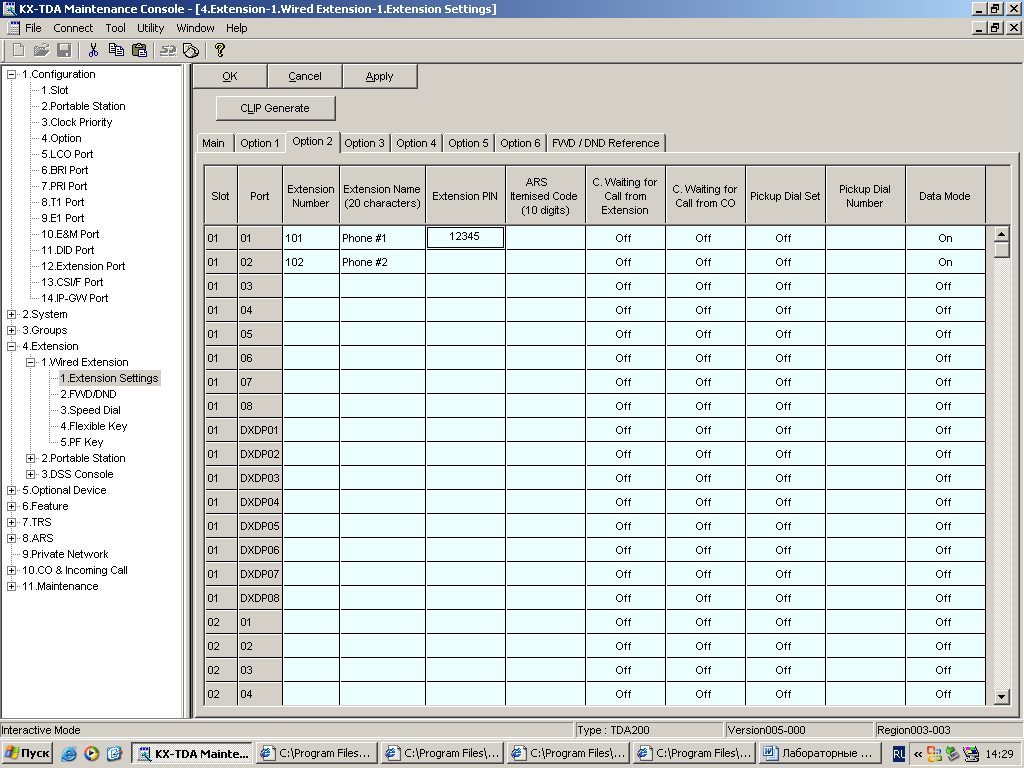Click the Пуск start button

point(27,753)
